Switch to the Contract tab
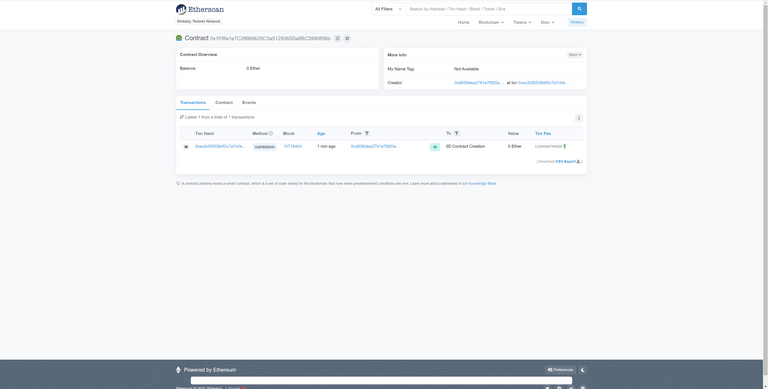 (x=224, y=103)
